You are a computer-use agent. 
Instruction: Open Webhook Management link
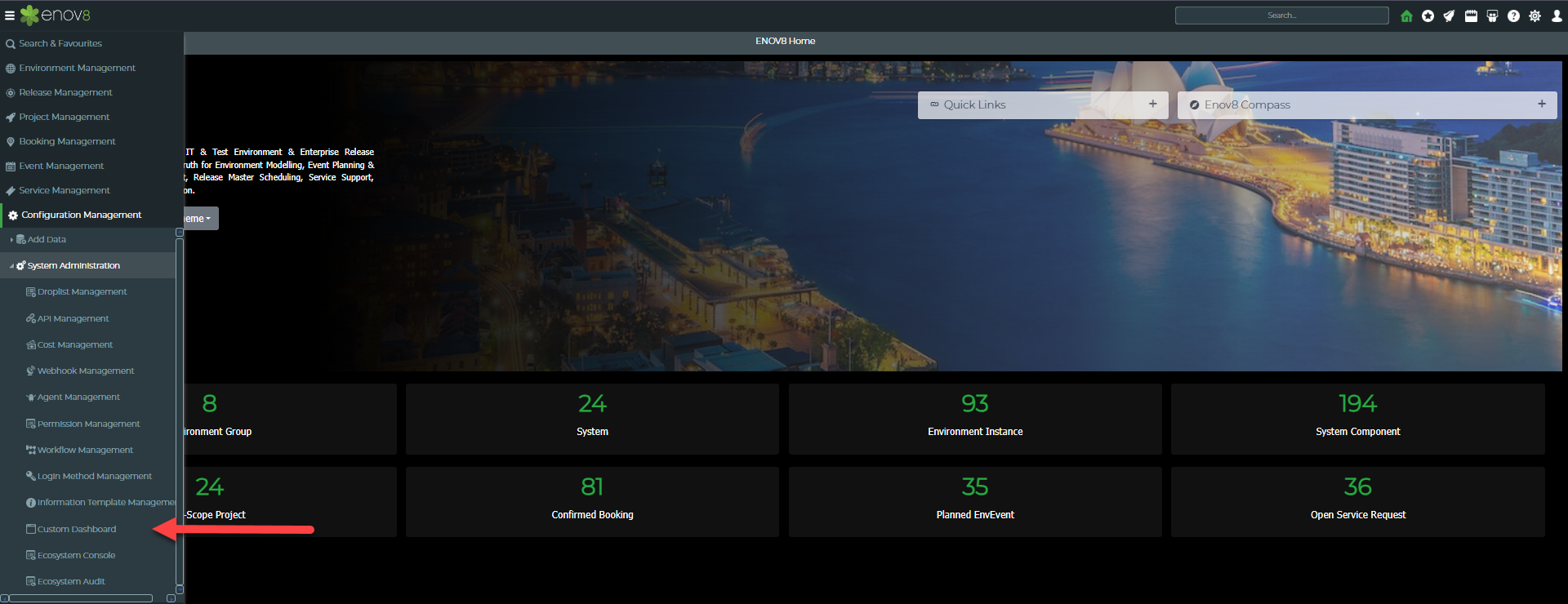click(x=86, y=371)
